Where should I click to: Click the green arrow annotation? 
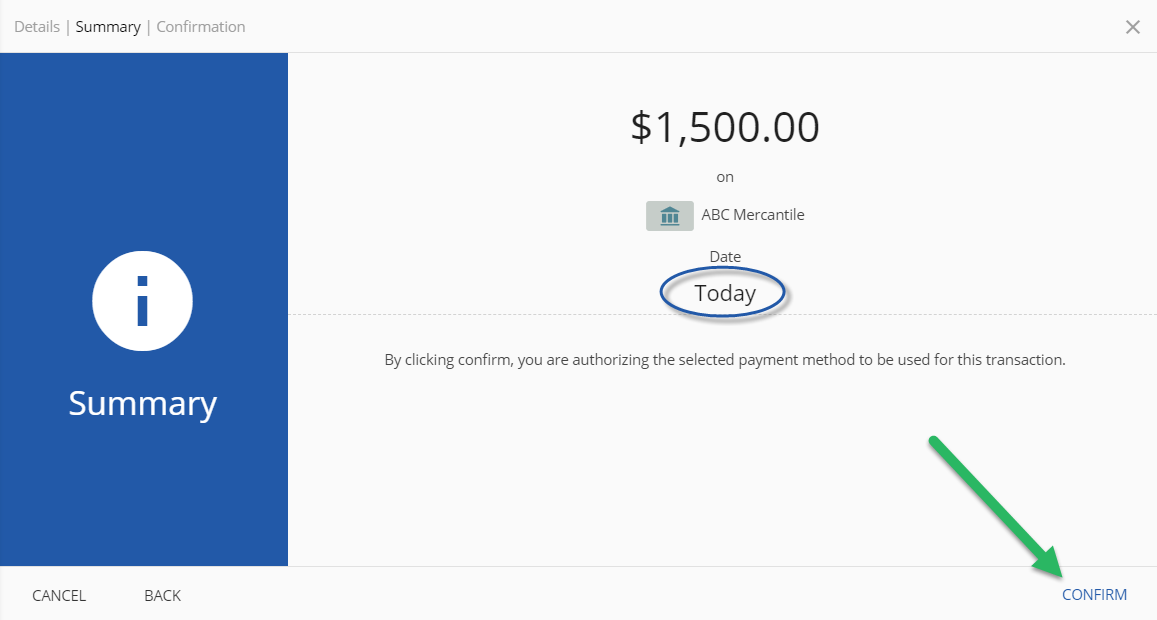click(x=993, y=505)
